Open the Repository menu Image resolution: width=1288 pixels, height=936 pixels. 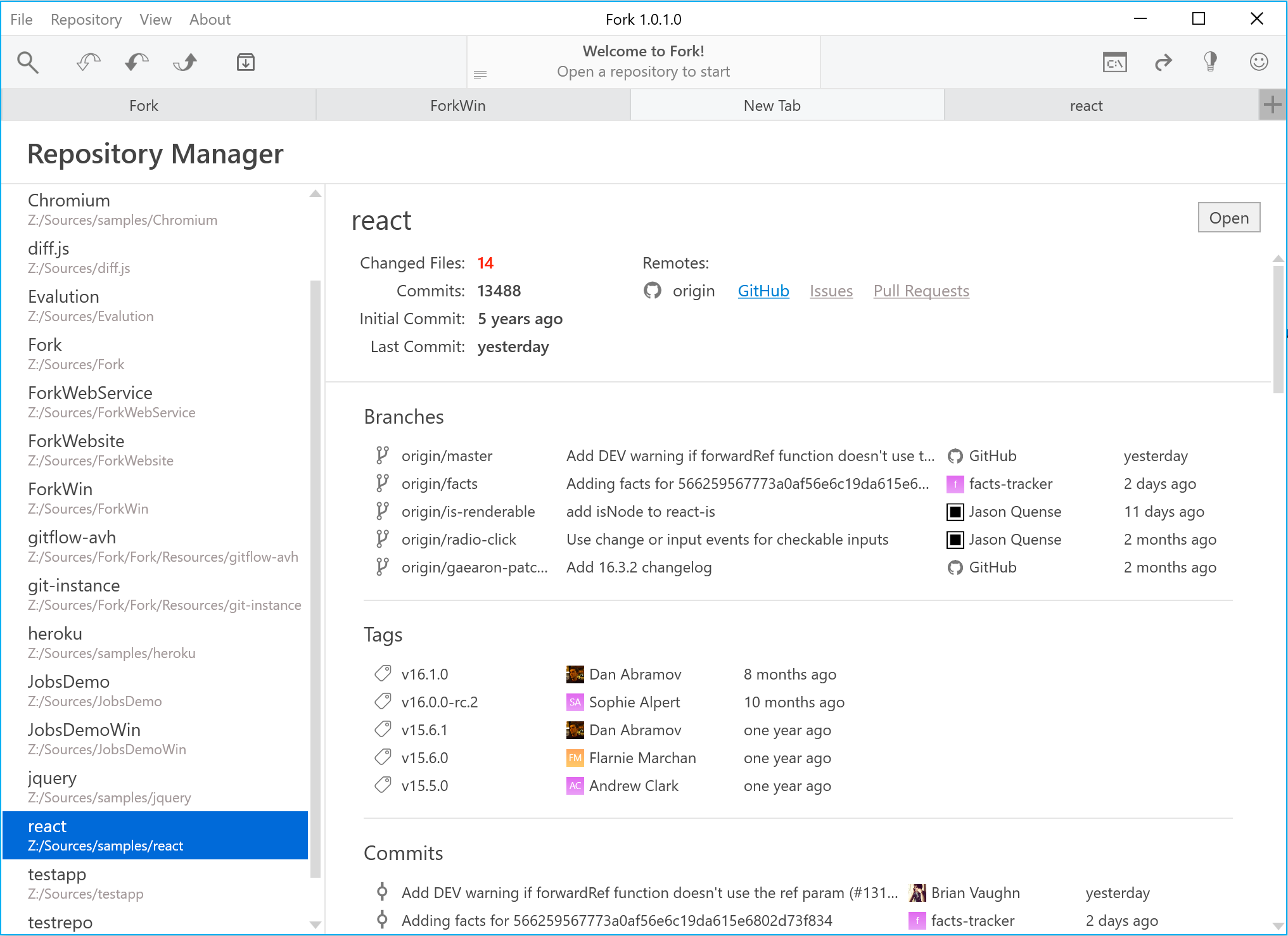[86, 19]
